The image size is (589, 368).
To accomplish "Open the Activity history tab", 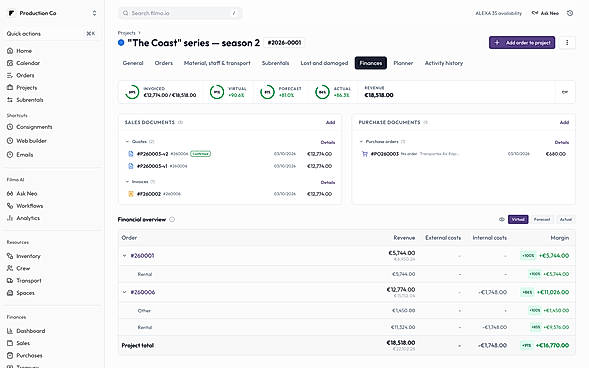I will point(444,63).
